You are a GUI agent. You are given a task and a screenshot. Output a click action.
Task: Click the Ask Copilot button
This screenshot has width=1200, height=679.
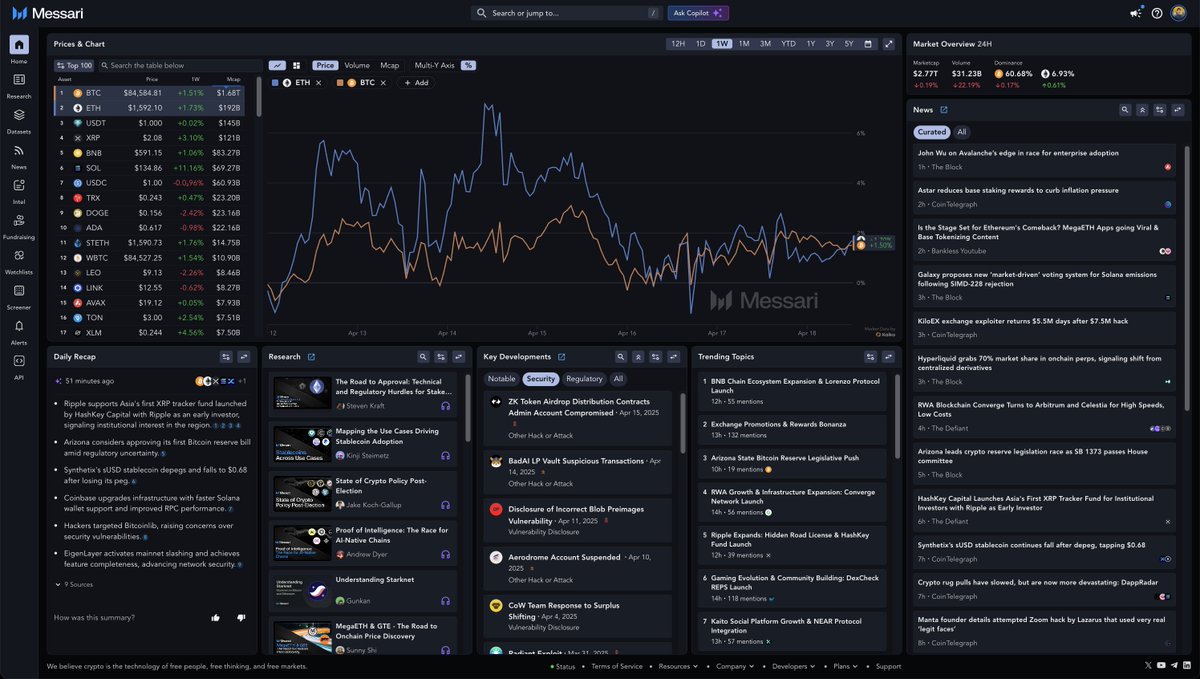(x=700, y=13)
